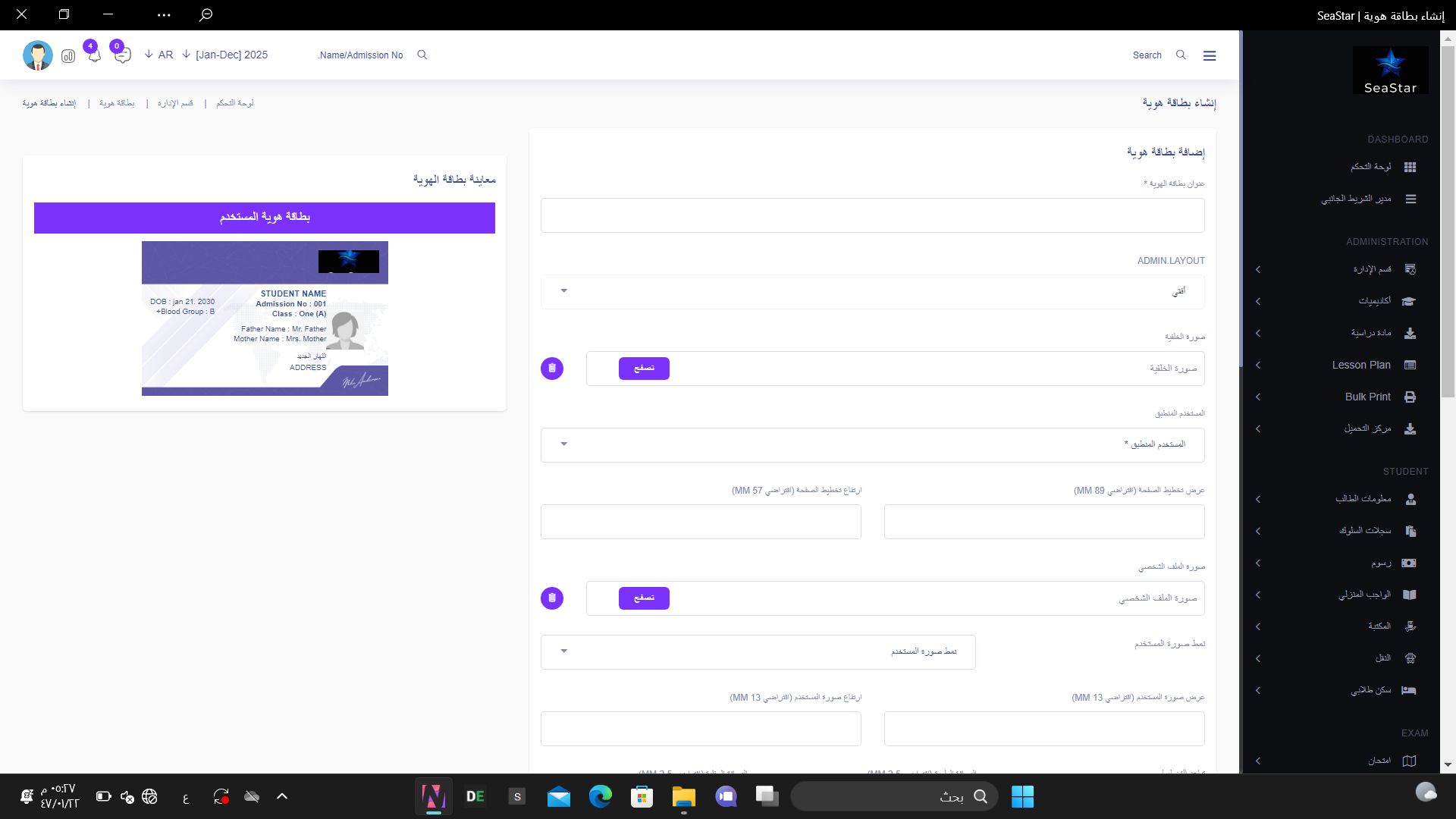Open the ADMIN.LAYOUT dropdown showing أفقي

(872, 292)
